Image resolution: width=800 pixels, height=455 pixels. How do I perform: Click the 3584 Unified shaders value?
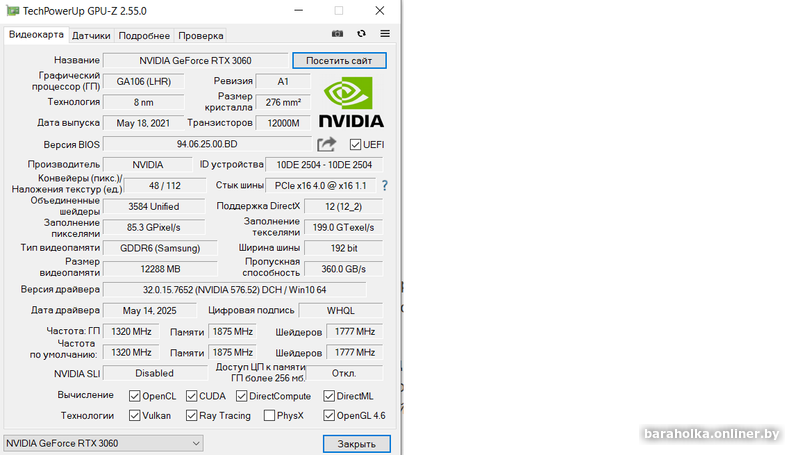click(154, 207)
